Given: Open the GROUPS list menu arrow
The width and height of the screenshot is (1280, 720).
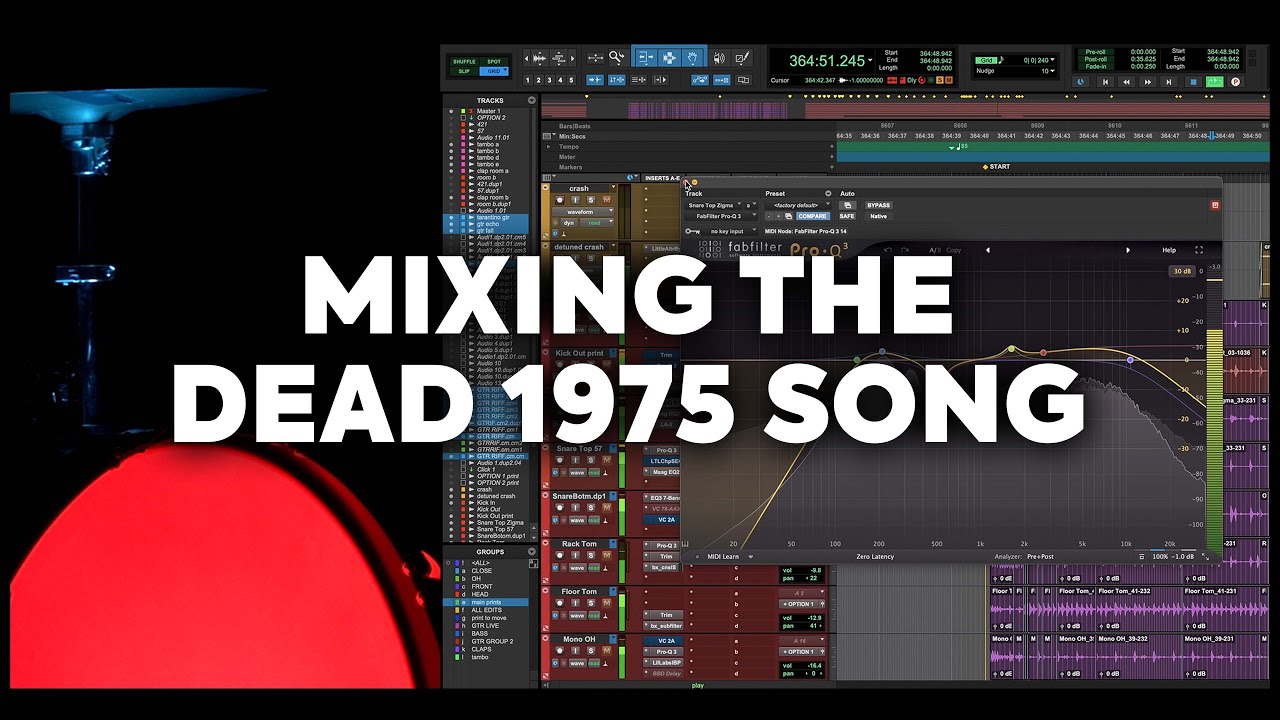Looking at the screenshot, I should [x=532, y=552].
